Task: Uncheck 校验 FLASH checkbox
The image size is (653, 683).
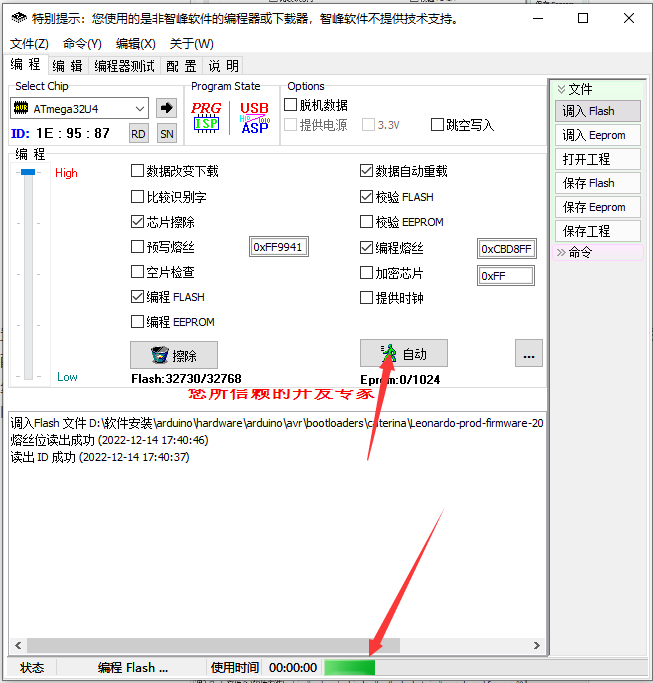Action: (366, 196)
